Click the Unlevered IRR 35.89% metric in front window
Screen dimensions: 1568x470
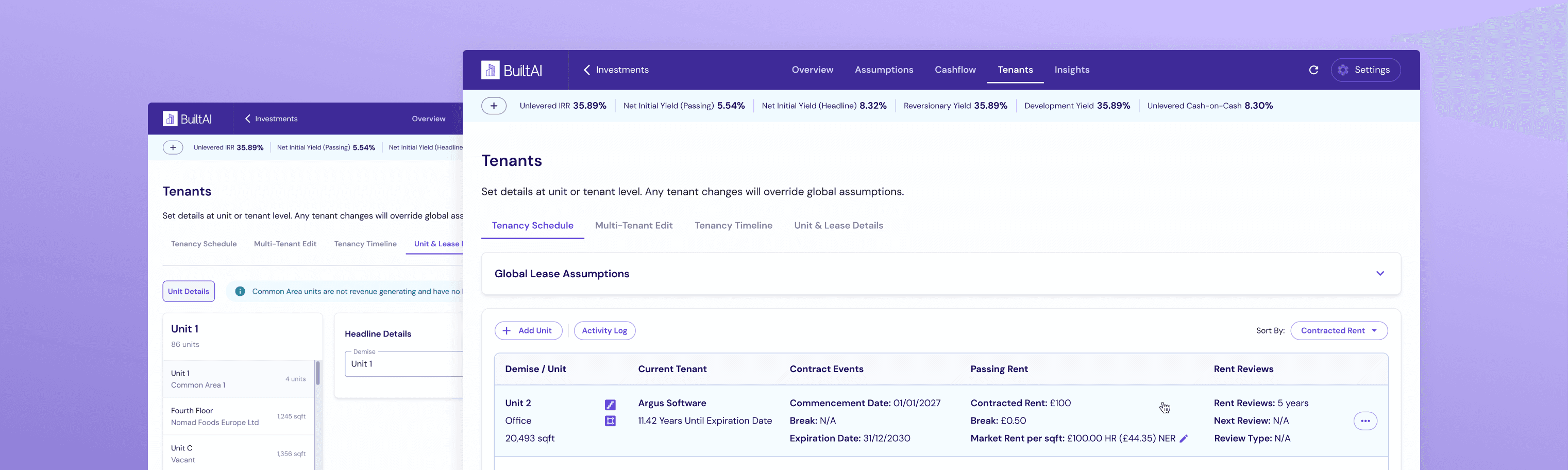click(563, 106)
